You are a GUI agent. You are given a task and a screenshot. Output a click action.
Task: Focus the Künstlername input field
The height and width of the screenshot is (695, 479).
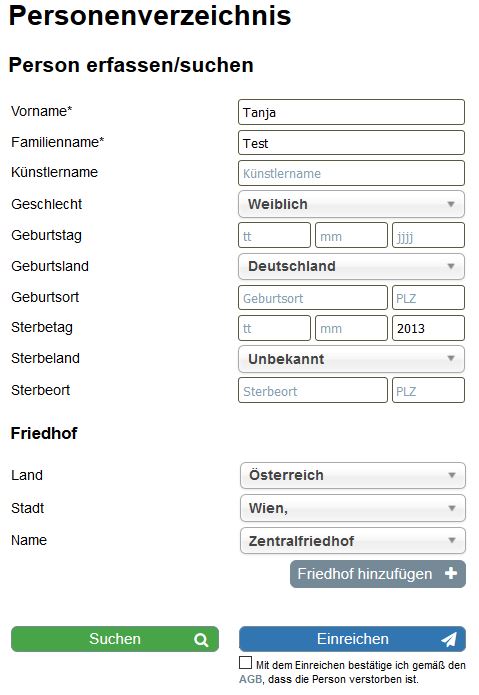coord(351,173)
